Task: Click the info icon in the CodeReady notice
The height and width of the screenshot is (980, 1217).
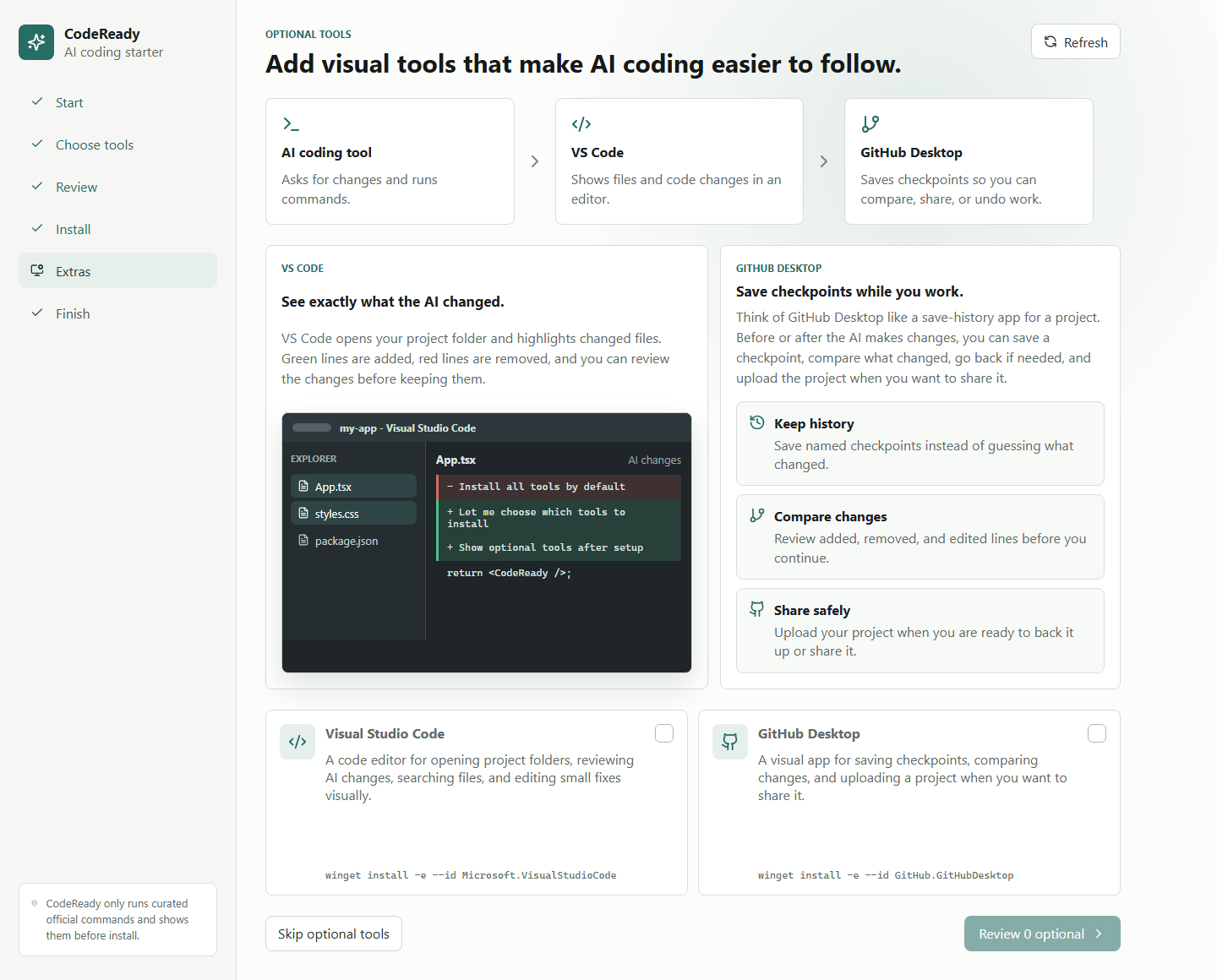Action: [35, 903]
